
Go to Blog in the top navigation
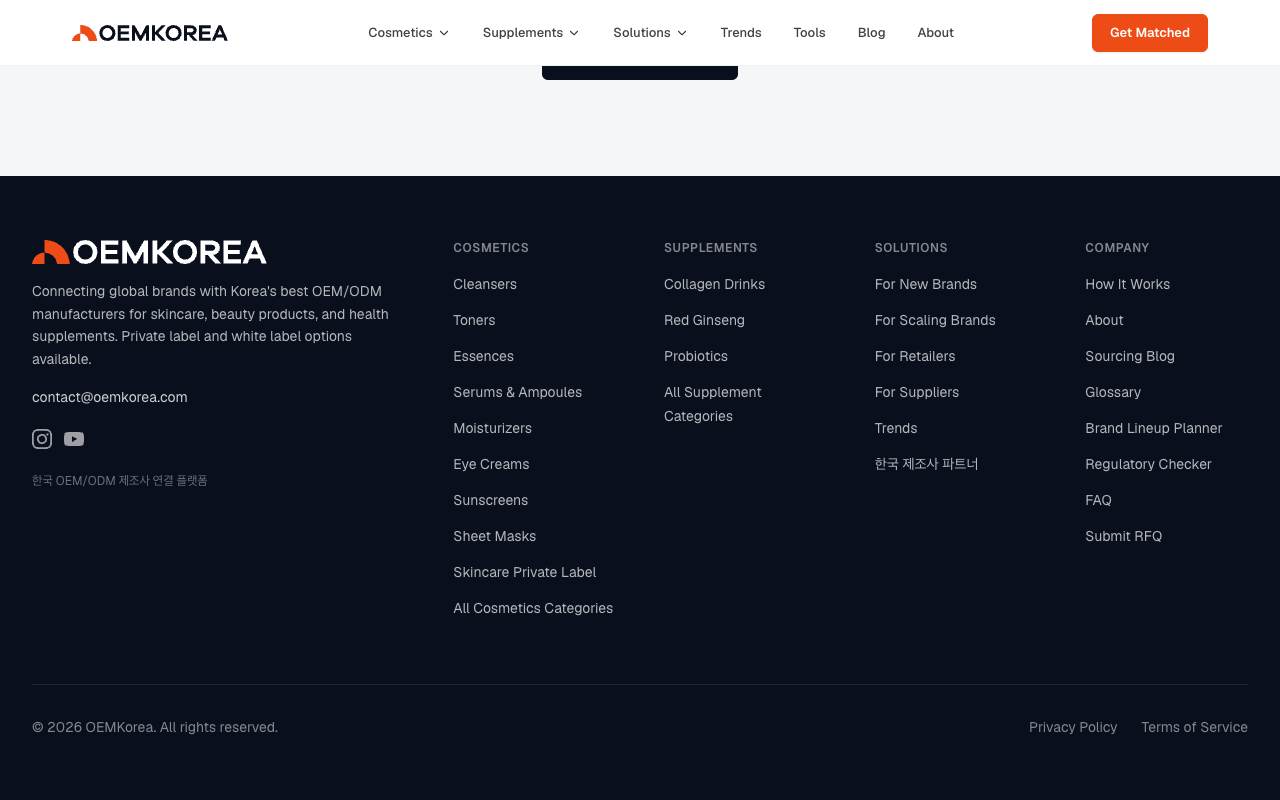pyautogui.click(x=871, y=33)
